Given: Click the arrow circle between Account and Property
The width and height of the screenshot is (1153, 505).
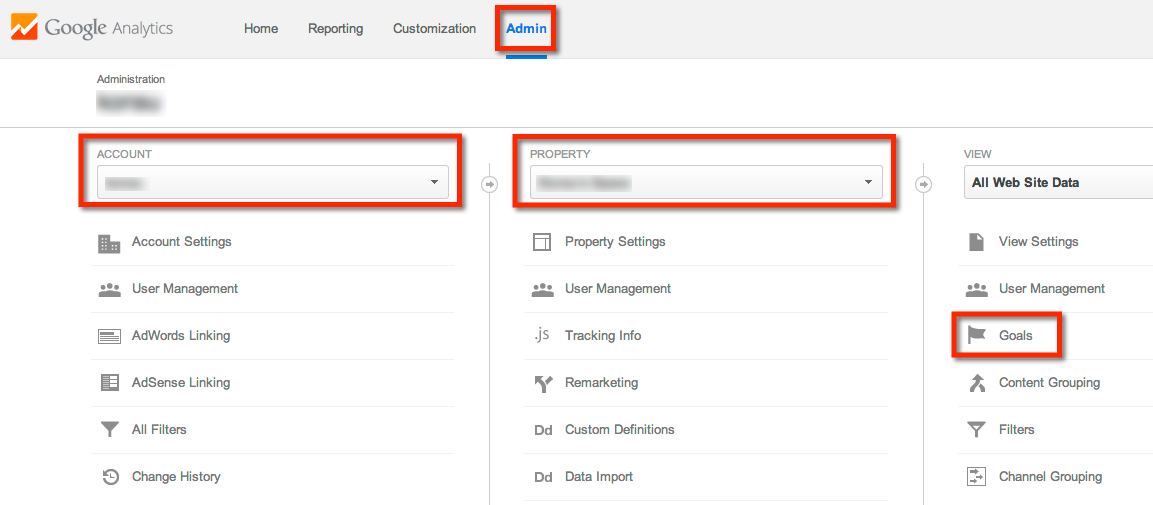Looking at the screenshot, I should pos(490,184).
